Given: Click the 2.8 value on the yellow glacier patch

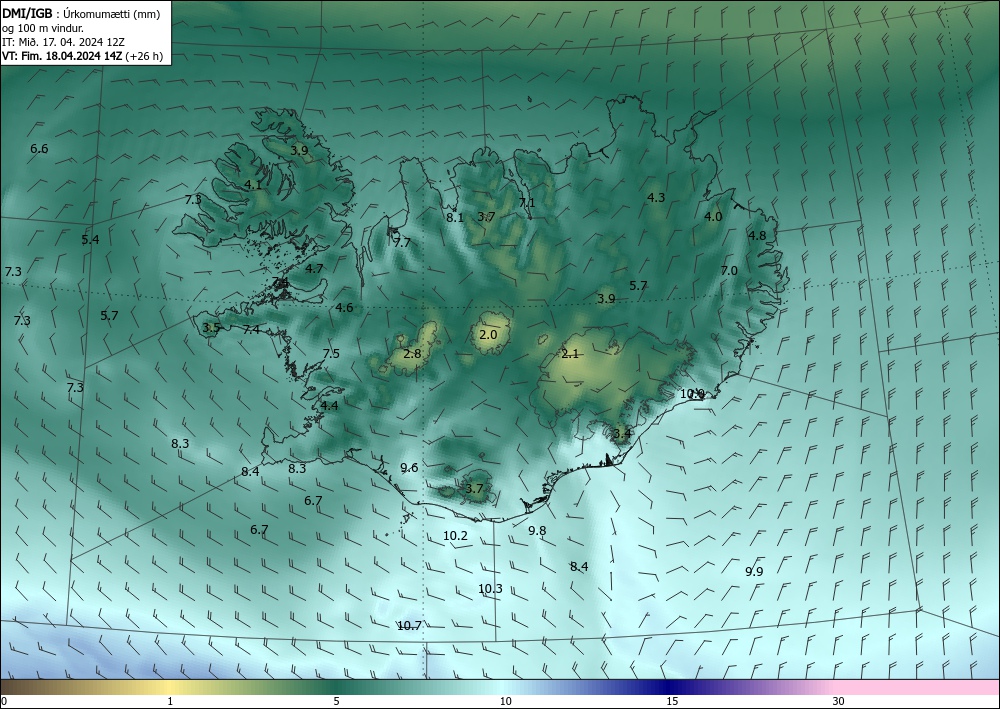Looking at the screenshot, I should pyautogui.click(x=413, y=353).
